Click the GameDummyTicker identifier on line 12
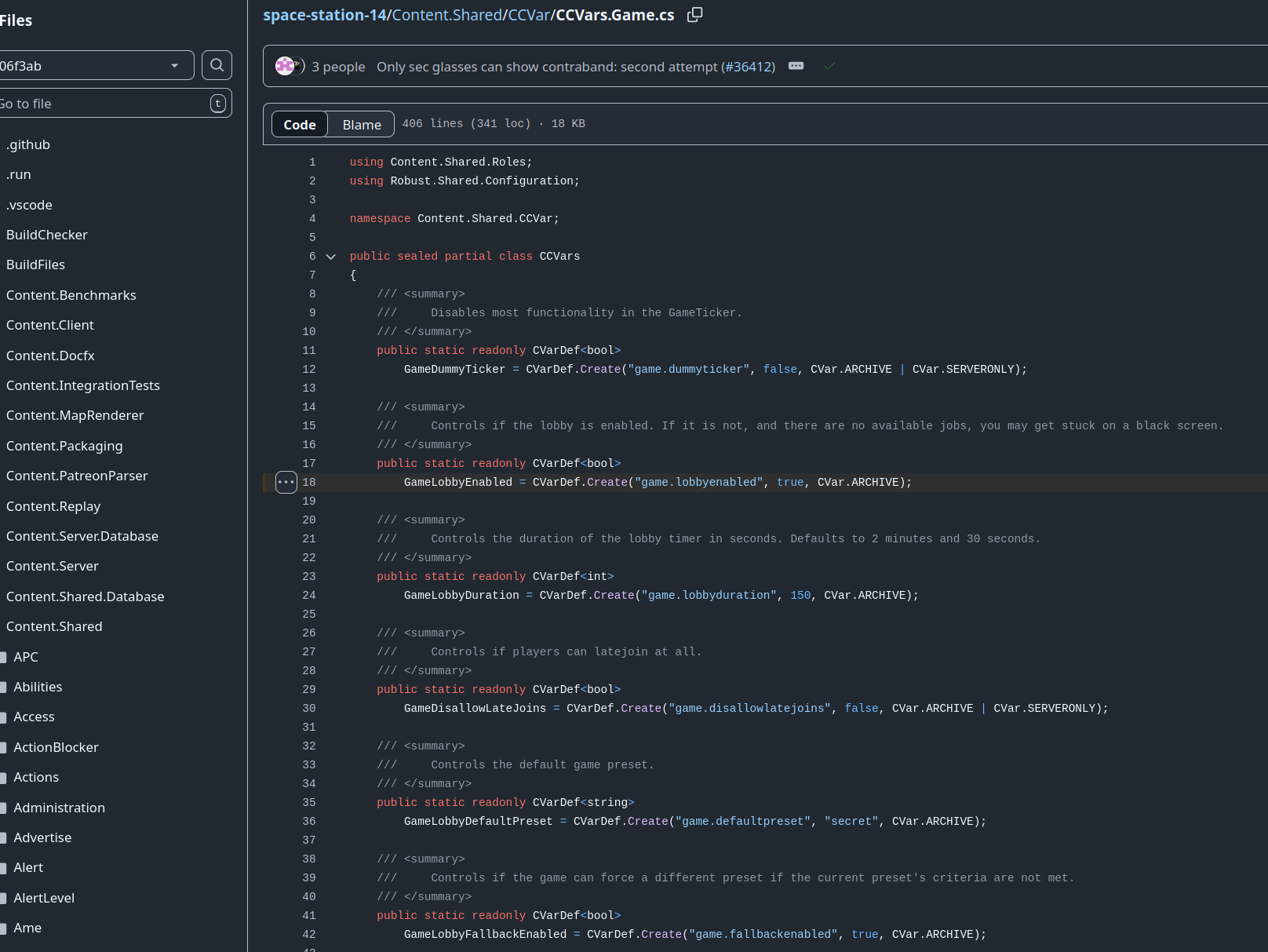Image resolution: width=1268 pixels, height=952 pixels. tap(454, 370)
